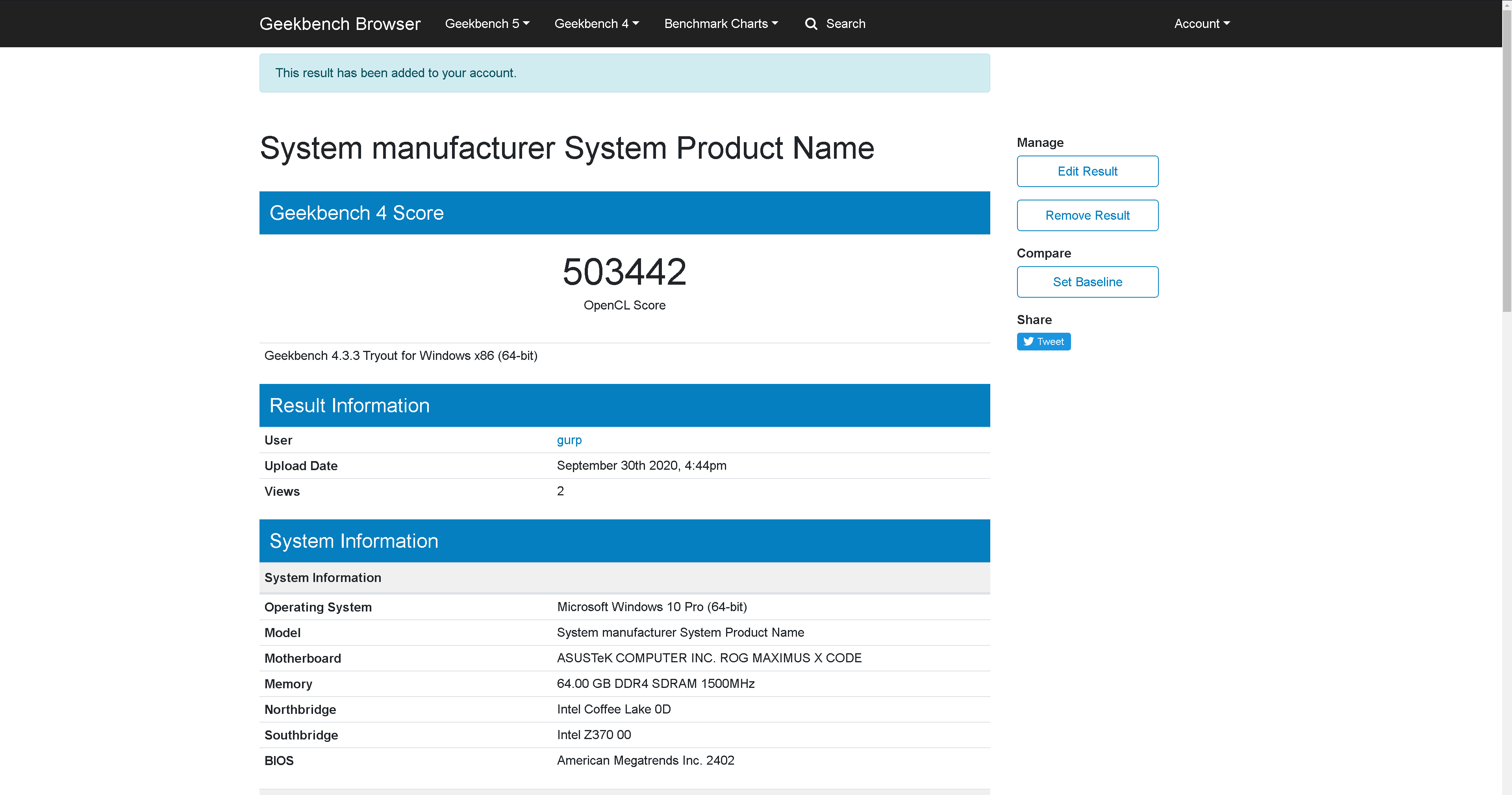Click the 'Northbridge' row label
Screen dimensions: 1512x795
coord(300,710)
